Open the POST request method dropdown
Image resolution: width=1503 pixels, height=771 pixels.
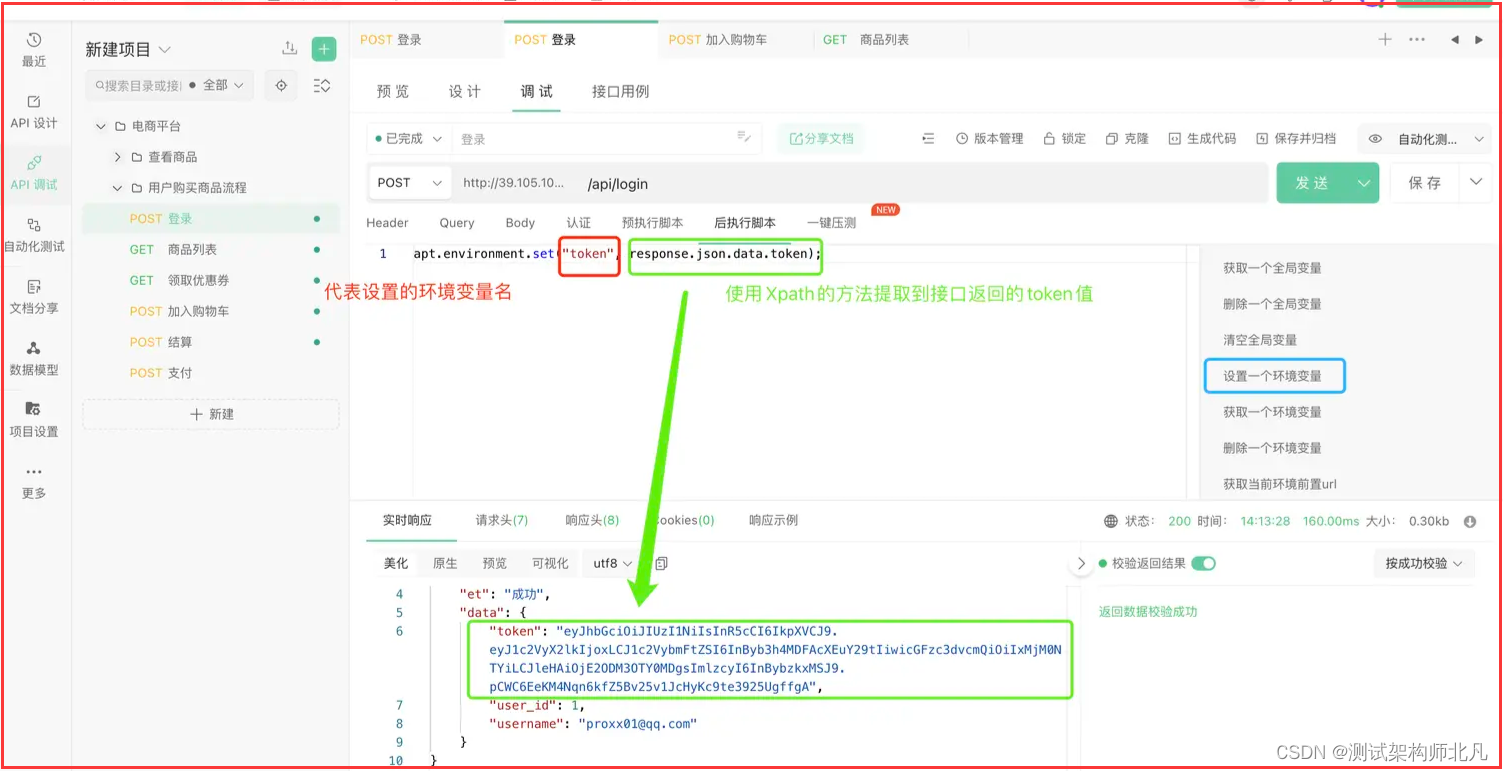point(409,182)
